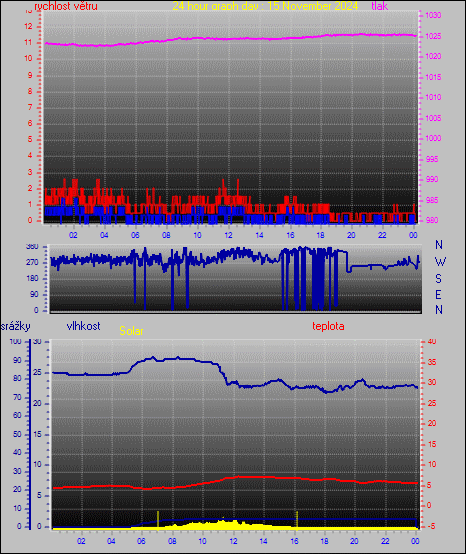Click the 50 value on the 'srážky' axis
Screen dimensions: 466x554
point(17,434)
